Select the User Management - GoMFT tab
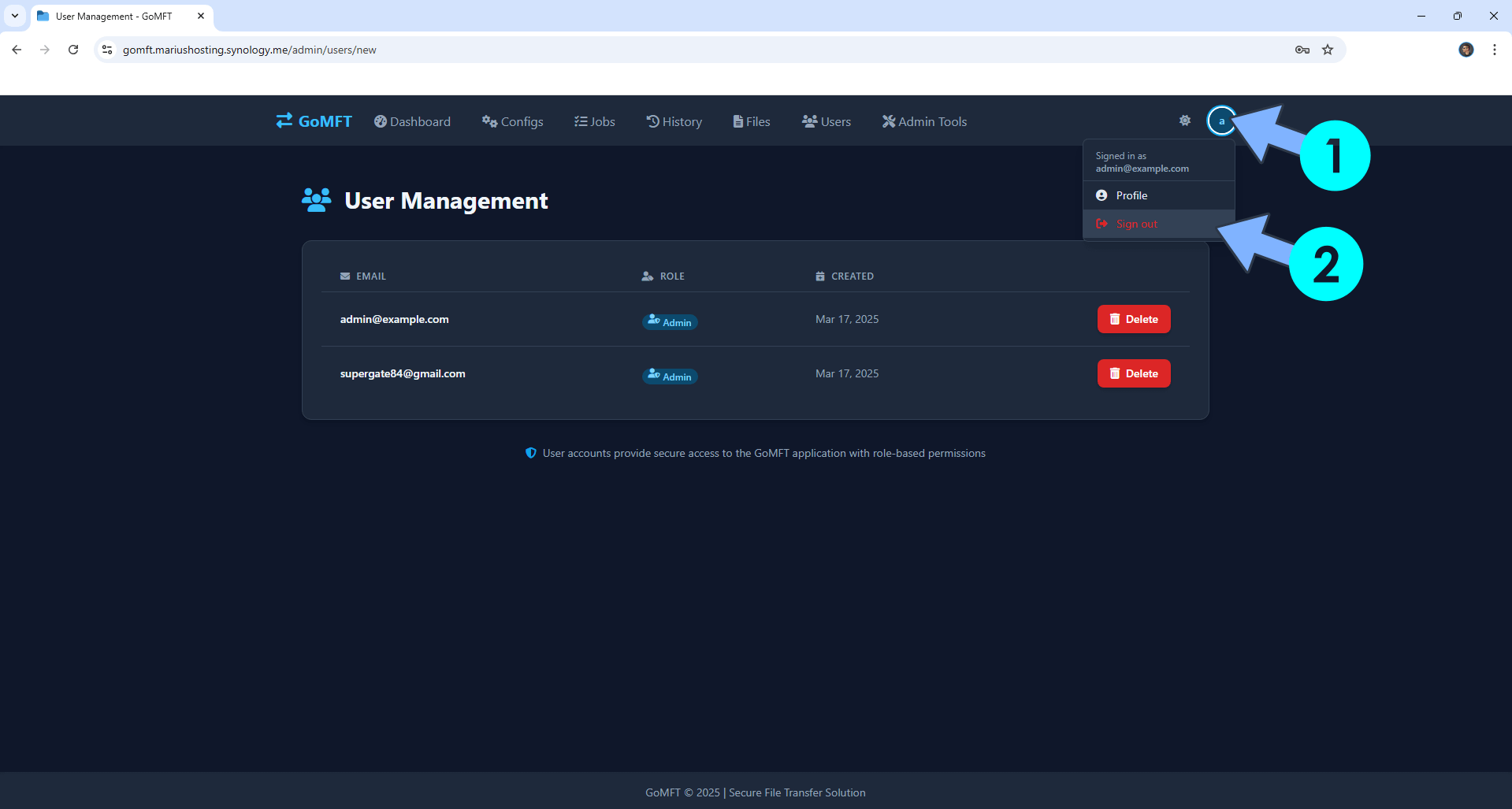 pyautogui.click(x=122, y=16)
